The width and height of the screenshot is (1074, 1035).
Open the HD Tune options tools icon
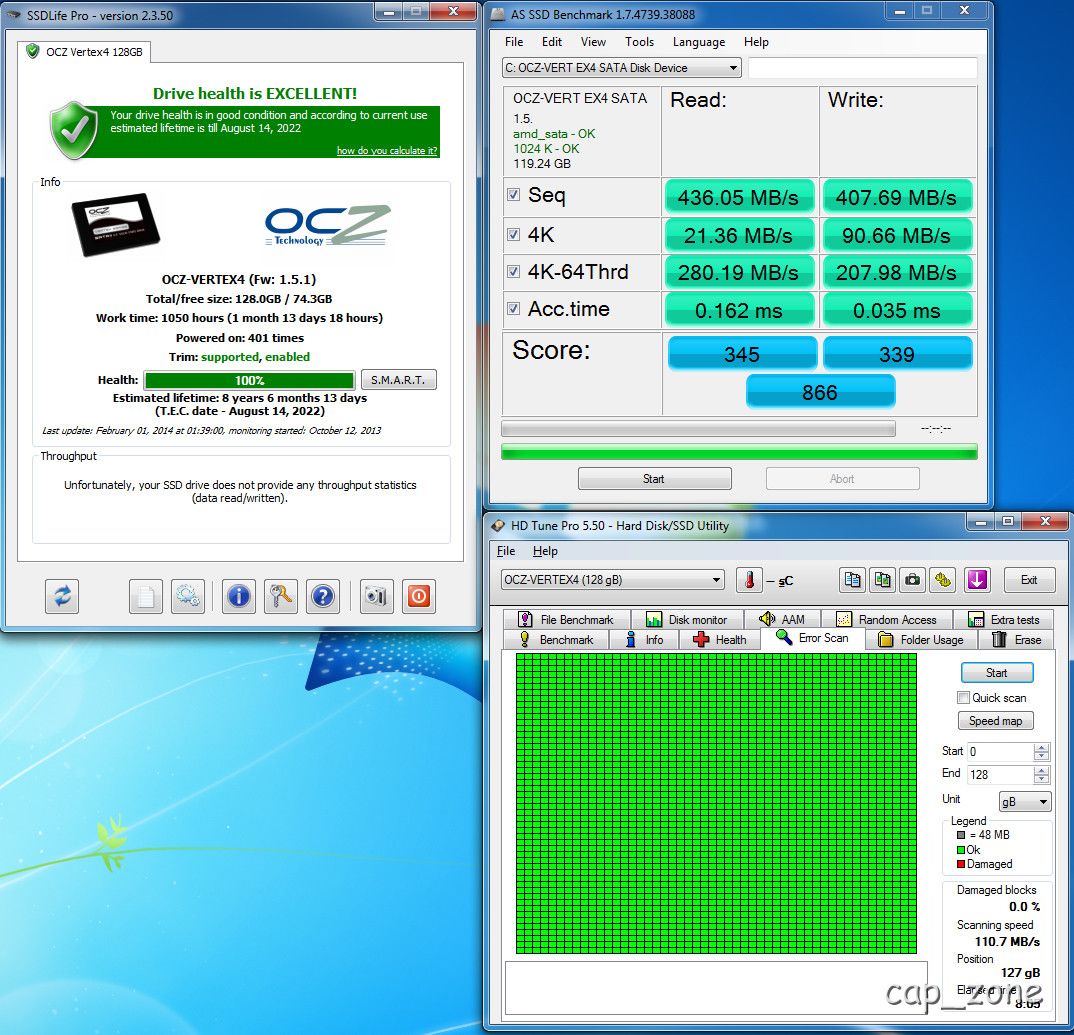click(943, 580)
